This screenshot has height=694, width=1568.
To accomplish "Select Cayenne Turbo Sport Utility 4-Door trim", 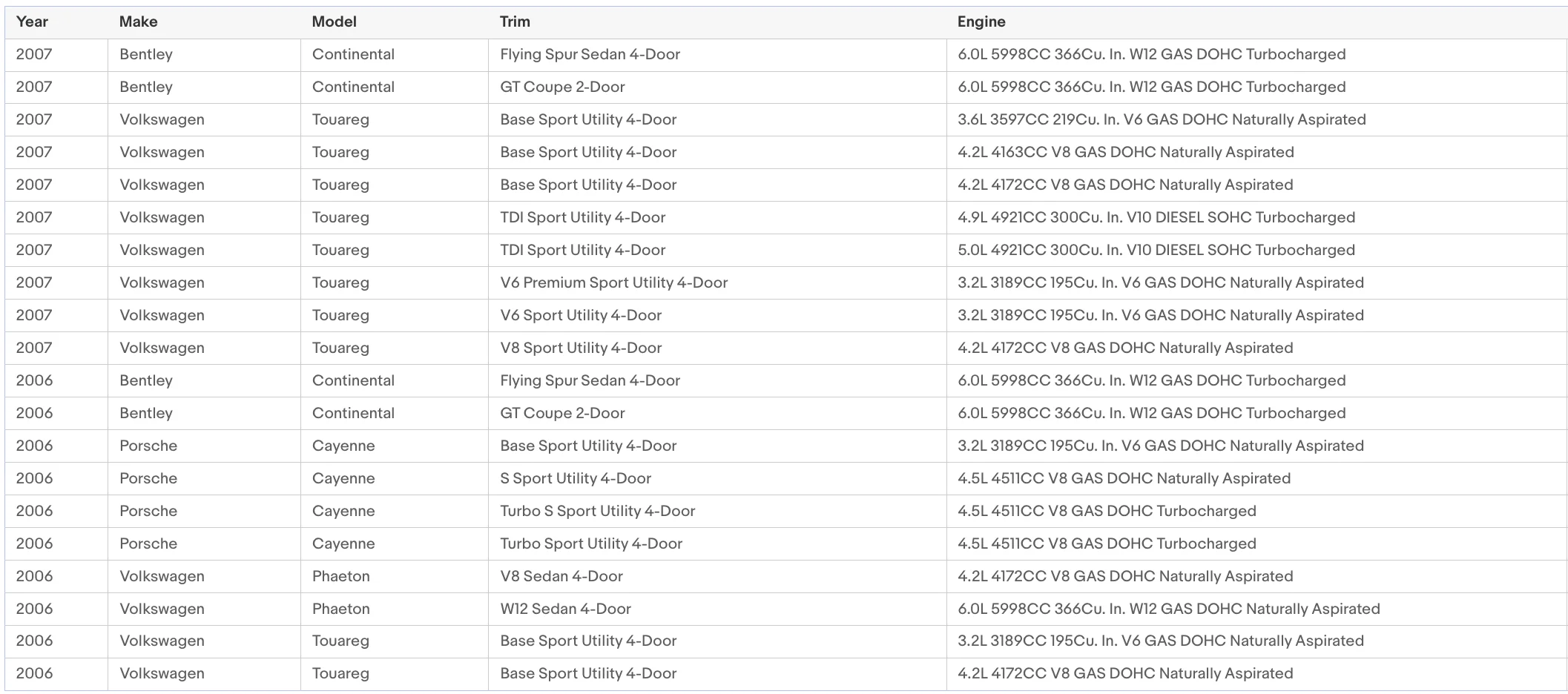I will pos(591,543).
